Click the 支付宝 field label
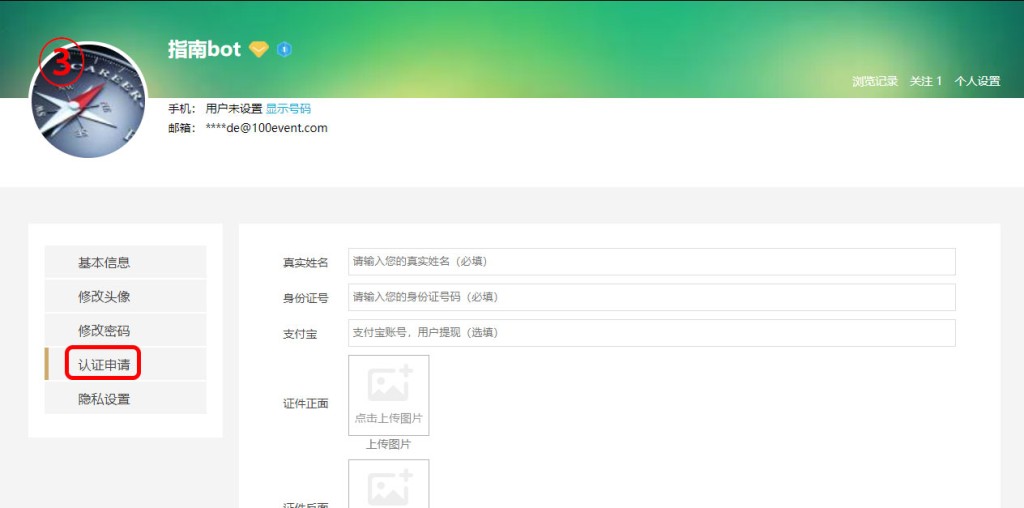 (x=300, y=334)
